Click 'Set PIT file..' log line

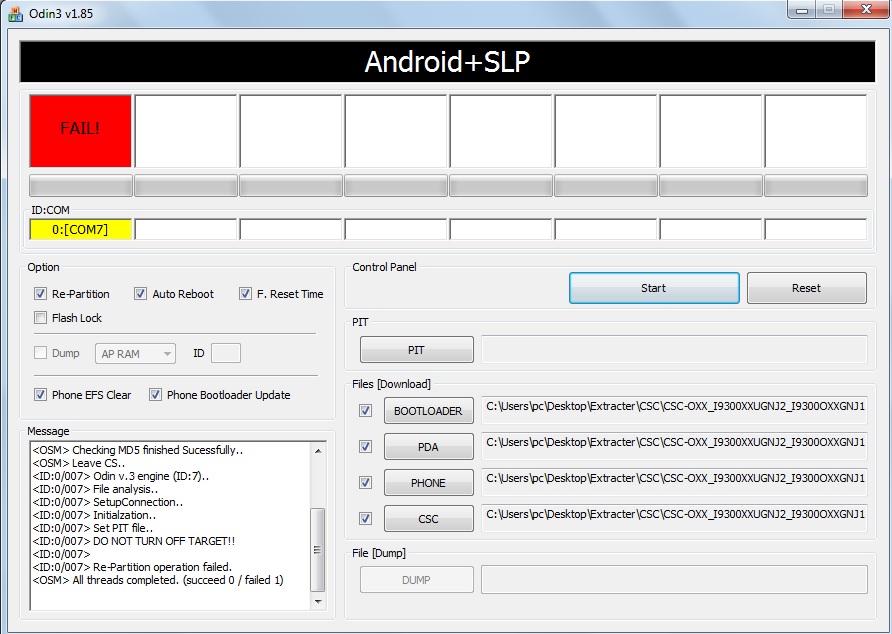(x=93, y=528)
